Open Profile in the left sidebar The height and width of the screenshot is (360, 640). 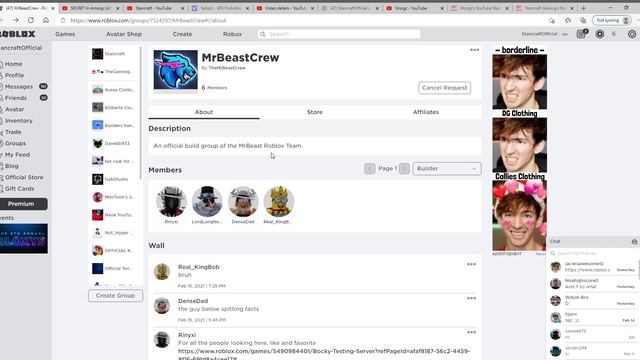coord(14,76)
